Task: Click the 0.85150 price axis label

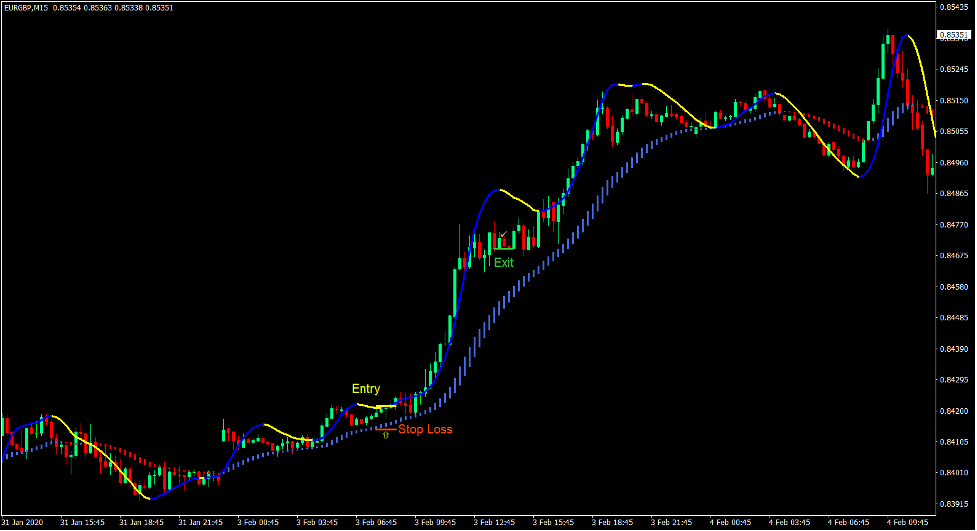Action: 954,101
